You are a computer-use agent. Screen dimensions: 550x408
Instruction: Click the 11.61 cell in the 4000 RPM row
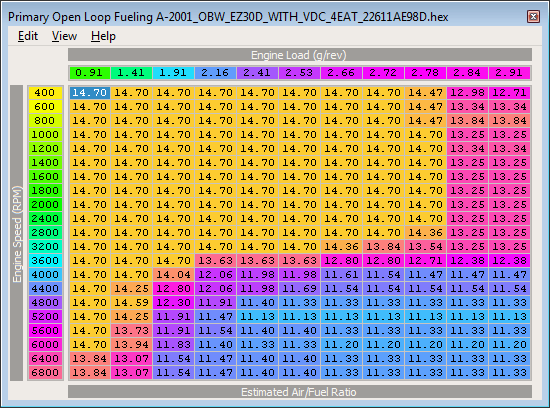[x=342, y=275]
